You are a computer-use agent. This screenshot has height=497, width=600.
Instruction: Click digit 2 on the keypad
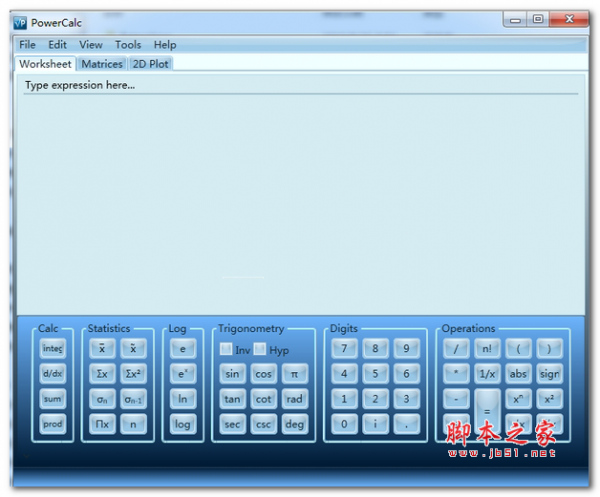375,399
